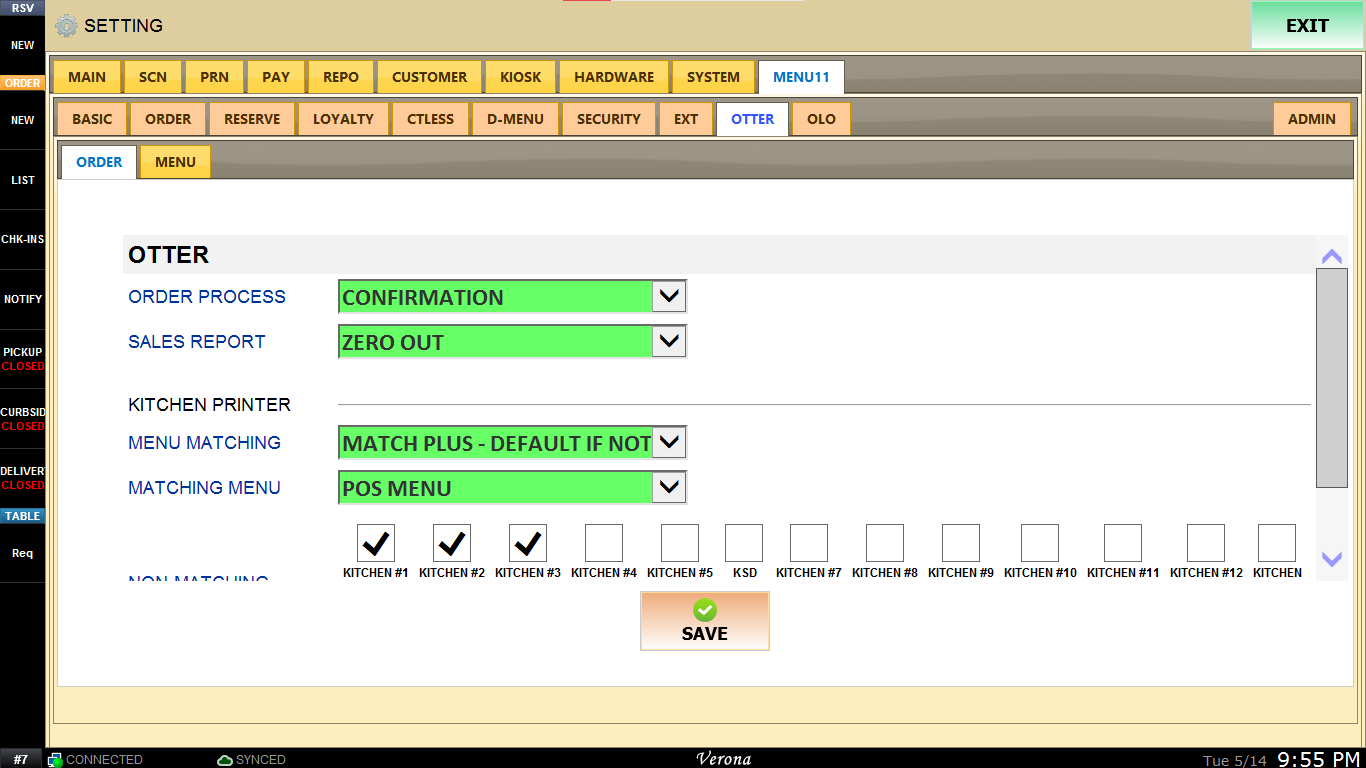Screen dimensions: 1366x768
Task: Select the HARDWARE tab
Action: 614,77
